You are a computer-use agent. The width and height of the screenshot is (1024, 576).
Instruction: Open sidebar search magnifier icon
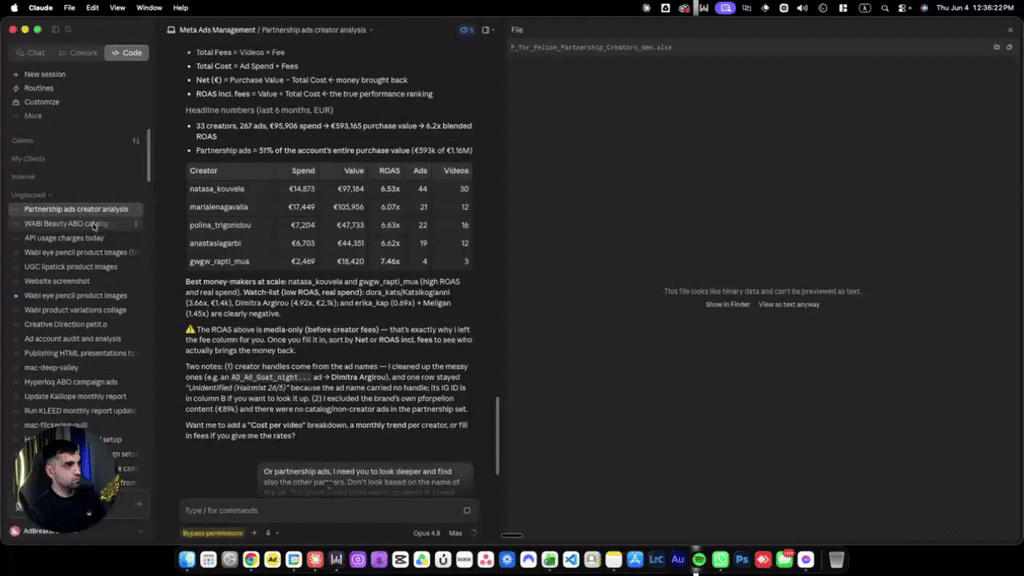point(68,29)
